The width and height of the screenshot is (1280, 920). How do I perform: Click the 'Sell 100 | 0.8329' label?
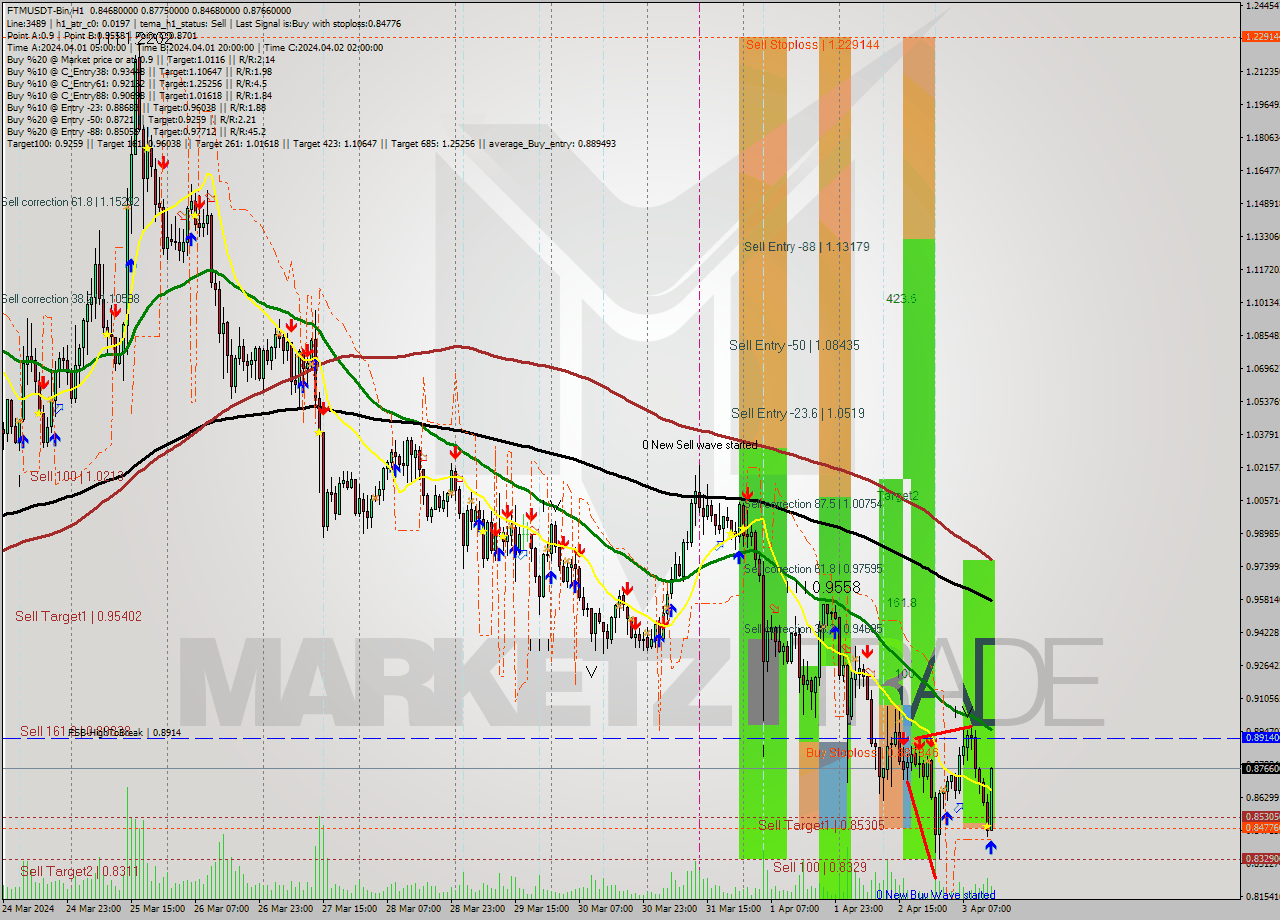[820, 867]
